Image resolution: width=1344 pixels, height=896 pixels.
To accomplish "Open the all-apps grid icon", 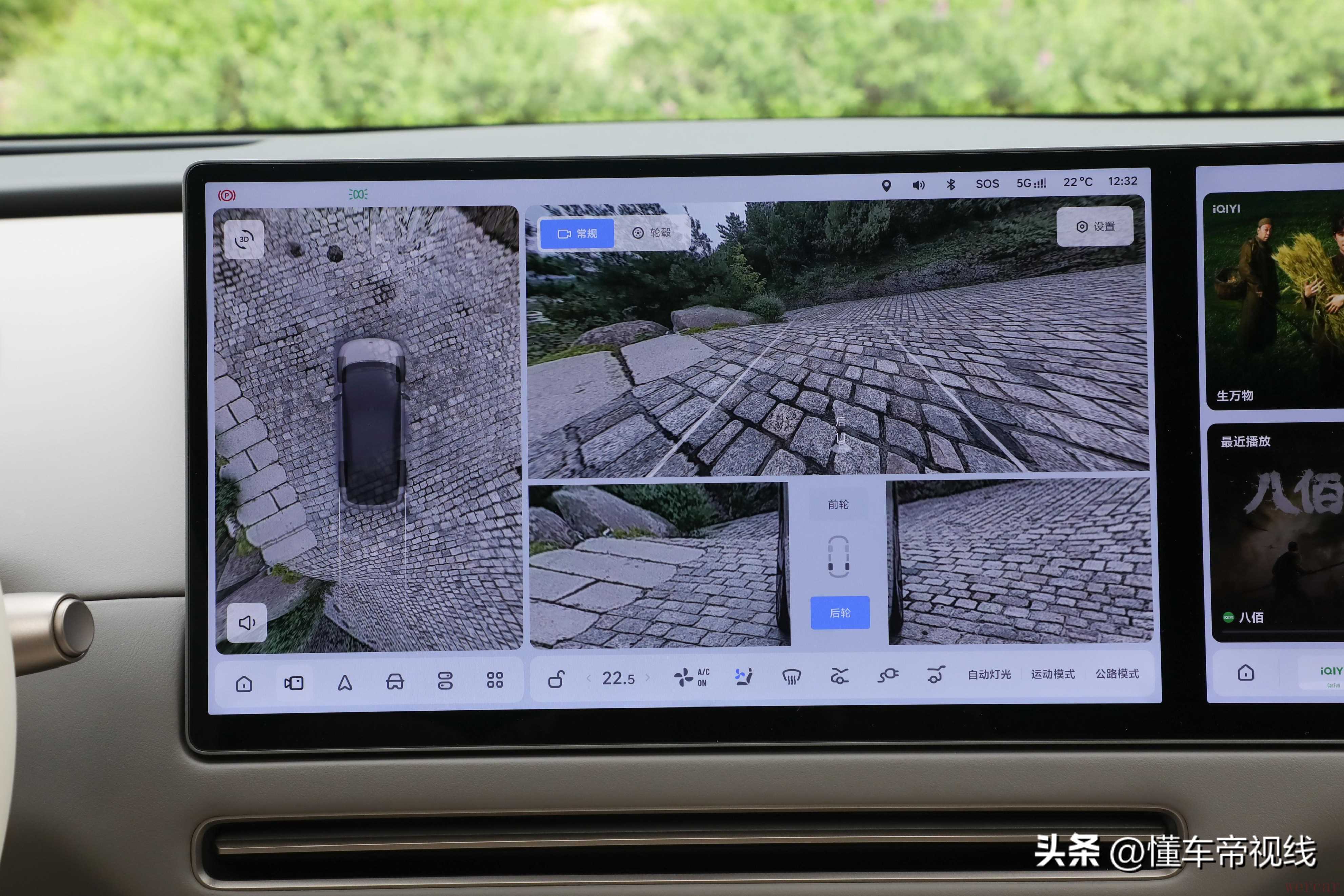I will click(495, 680).
